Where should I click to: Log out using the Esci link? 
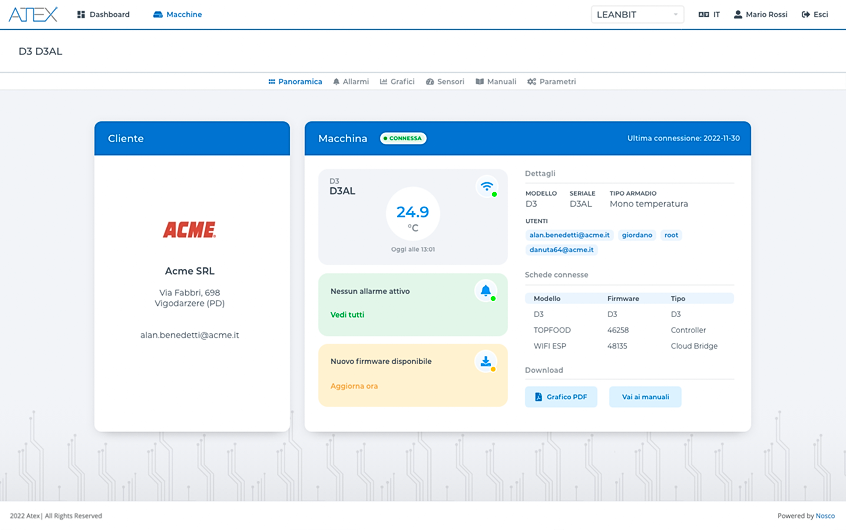(815, 15)
